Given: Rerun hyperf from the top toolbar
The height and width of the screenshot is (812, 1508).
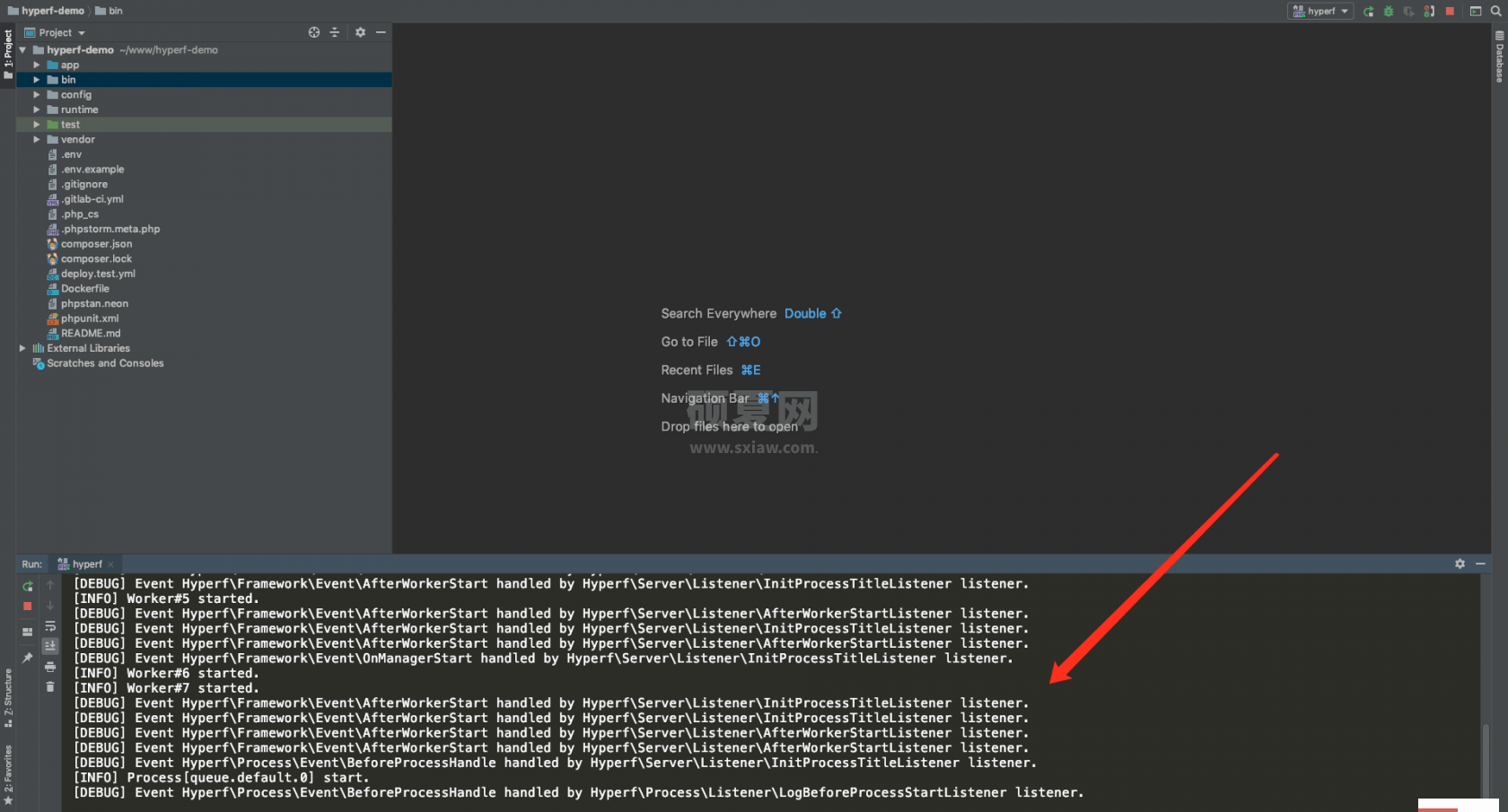Looking at the screenshot, I should click(x=1368, y=11).
